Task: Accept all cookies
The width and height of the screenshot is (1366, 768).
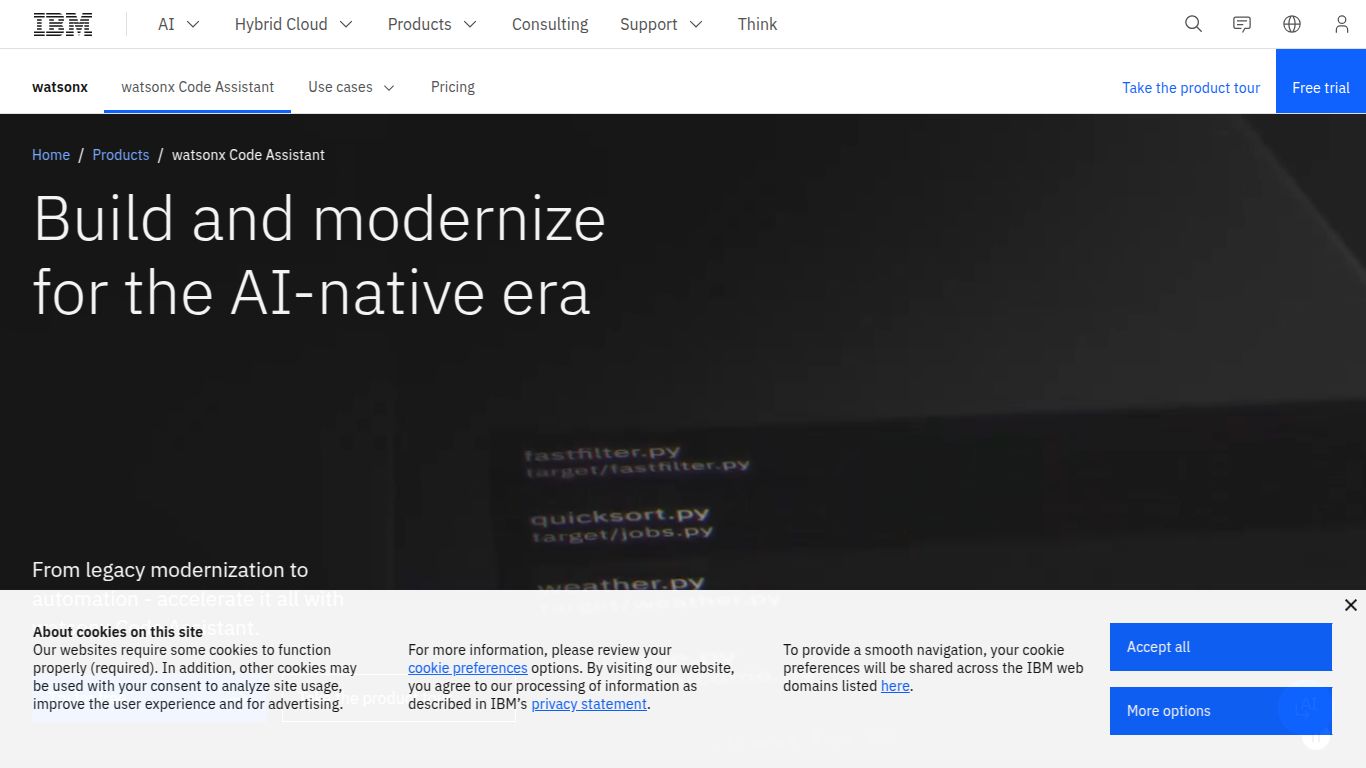Action: [1219, 646]
